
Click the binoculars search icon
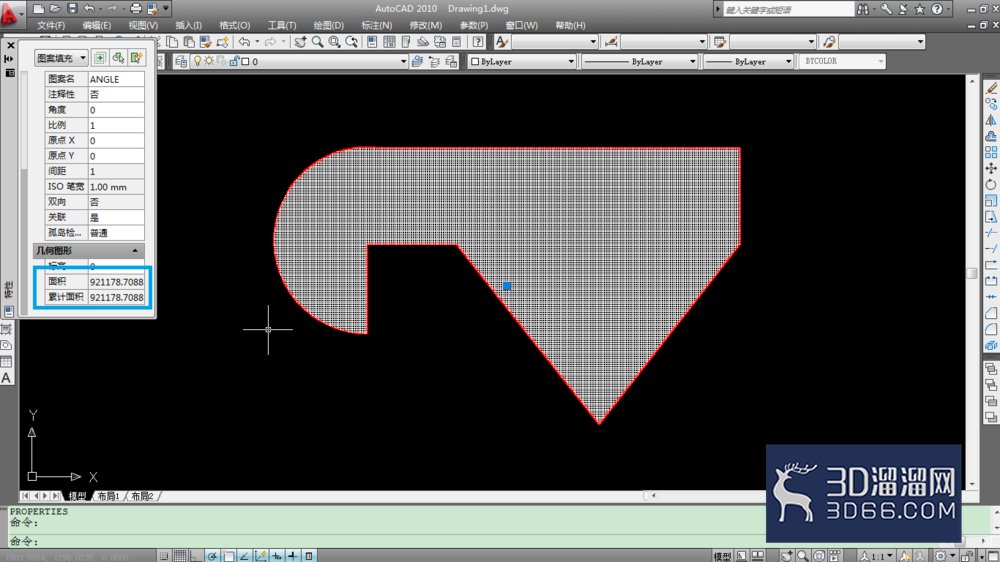coord(863,9)
